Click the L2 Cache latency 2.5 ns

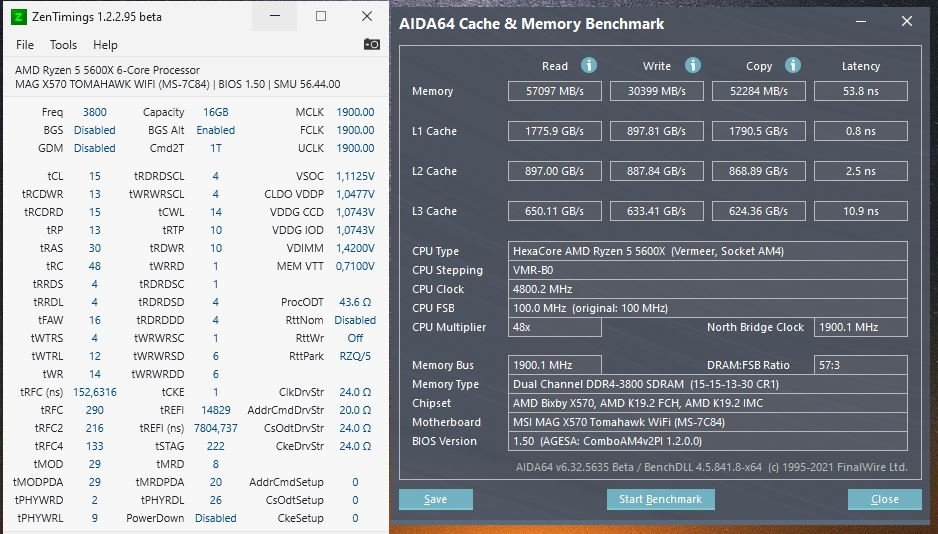[x=861, y=171]
